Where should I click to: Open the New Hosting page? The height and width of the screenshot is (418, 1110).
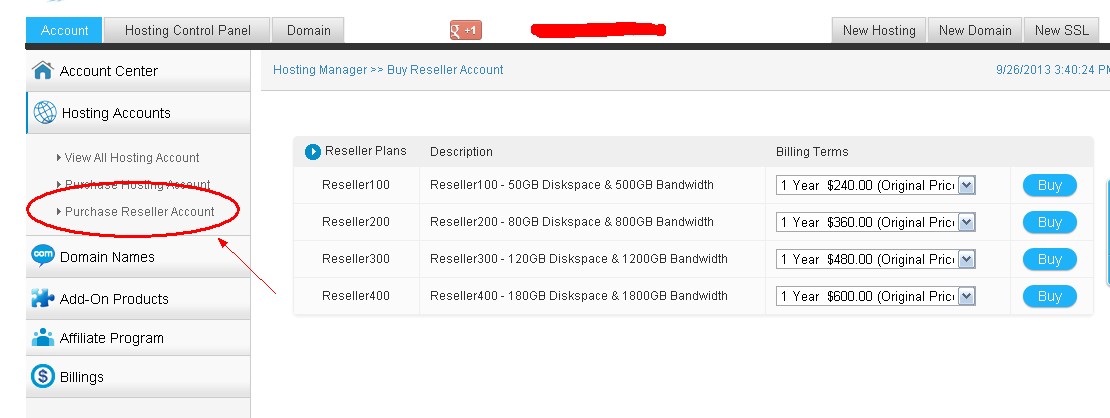click(879, 30)
